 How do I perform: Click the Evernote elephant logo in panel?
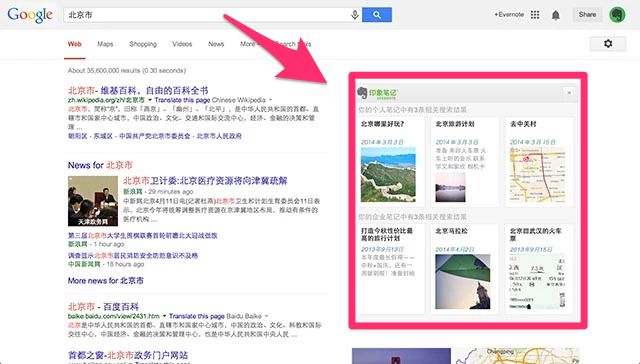362,93
